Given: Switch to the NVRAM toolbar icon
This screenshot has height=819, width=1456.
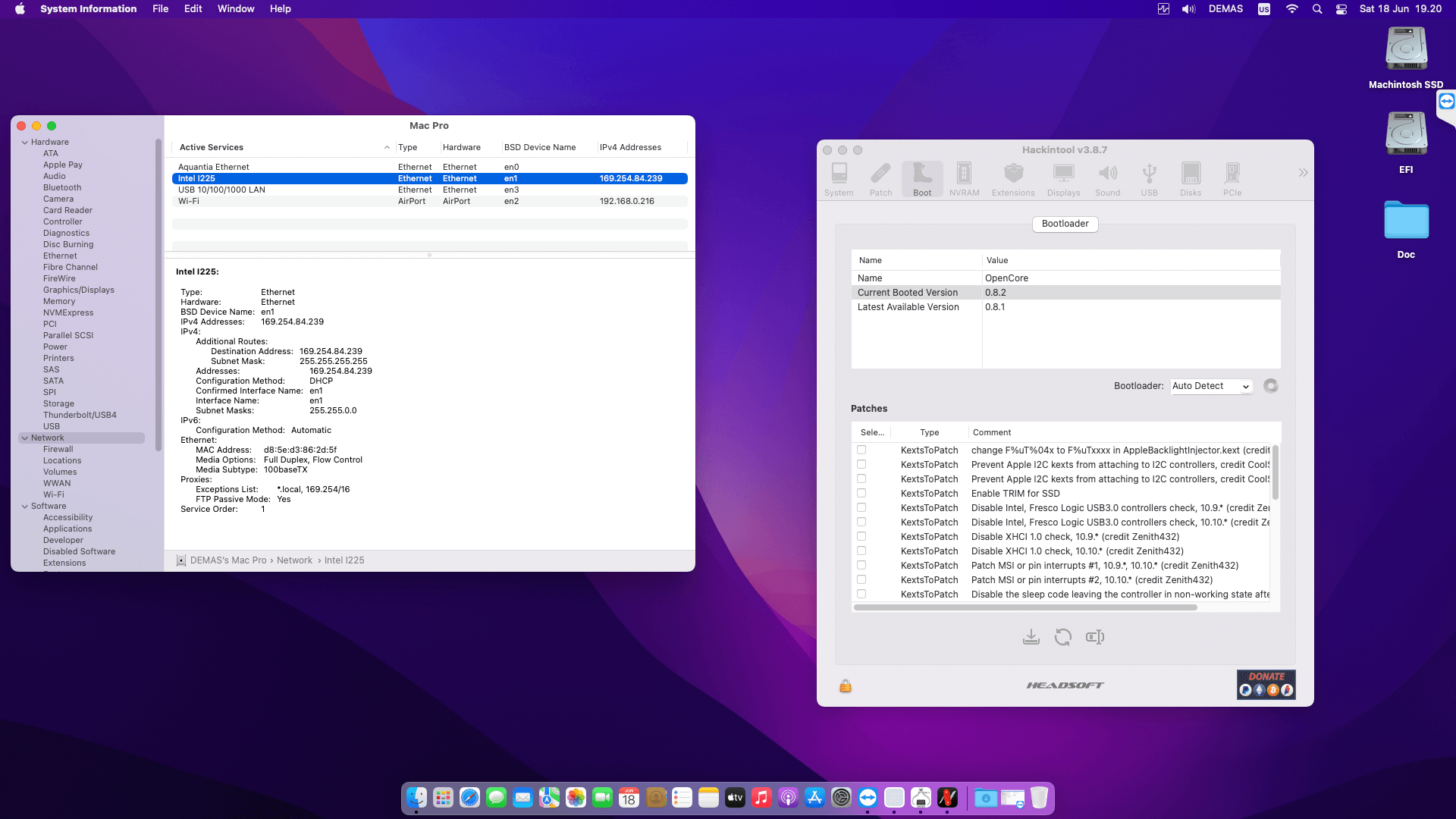Looking at the screenshot, I should point(964,180).
